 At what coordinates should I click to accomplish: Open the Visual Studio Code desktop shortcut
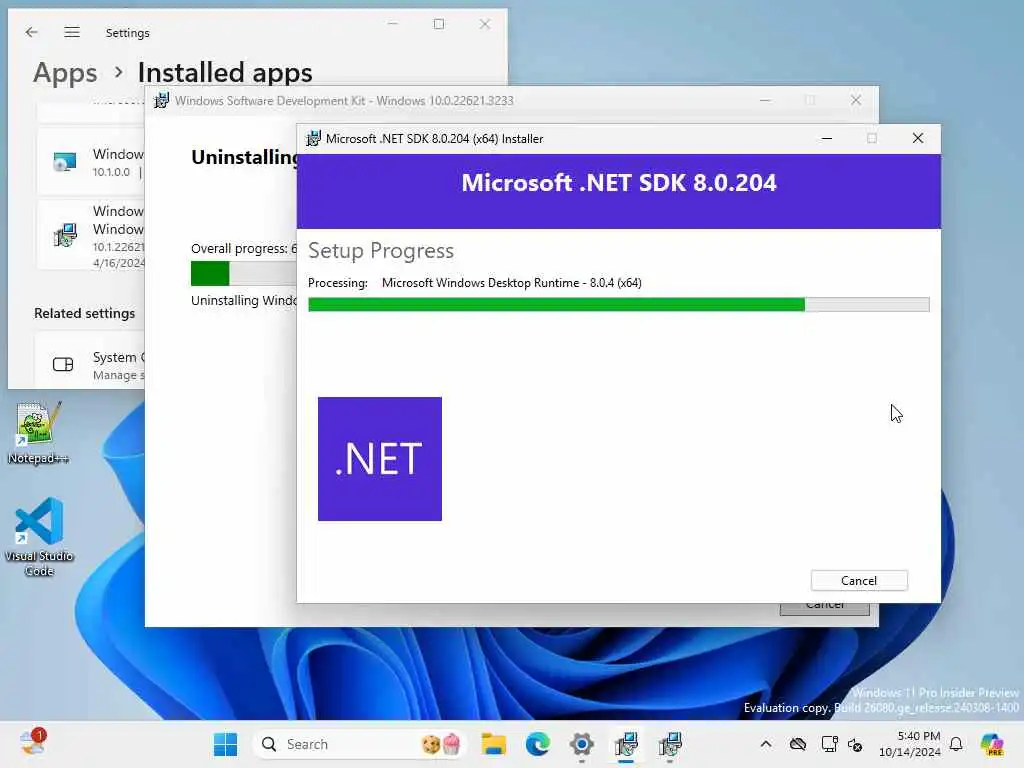[39, 537]
